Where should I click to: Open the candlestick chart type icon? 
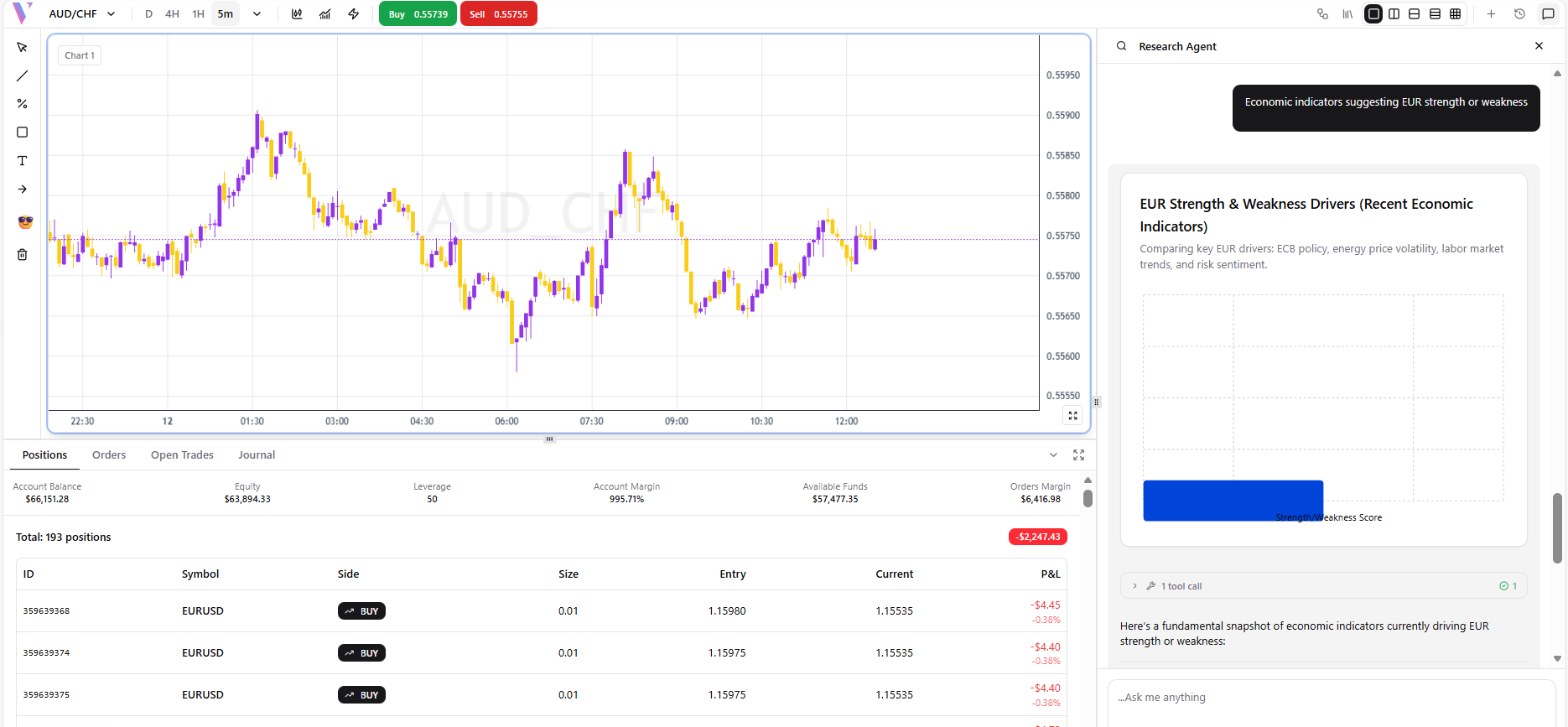pos(297,14)
